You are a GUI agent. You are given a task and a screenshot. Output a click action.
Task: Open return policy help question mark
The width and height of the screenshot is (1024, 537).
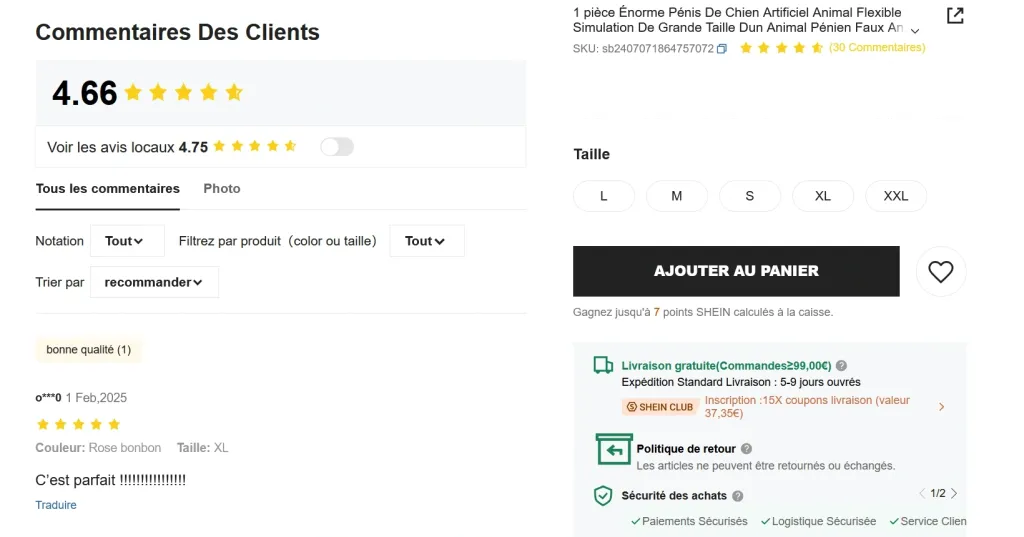[746, 449]
